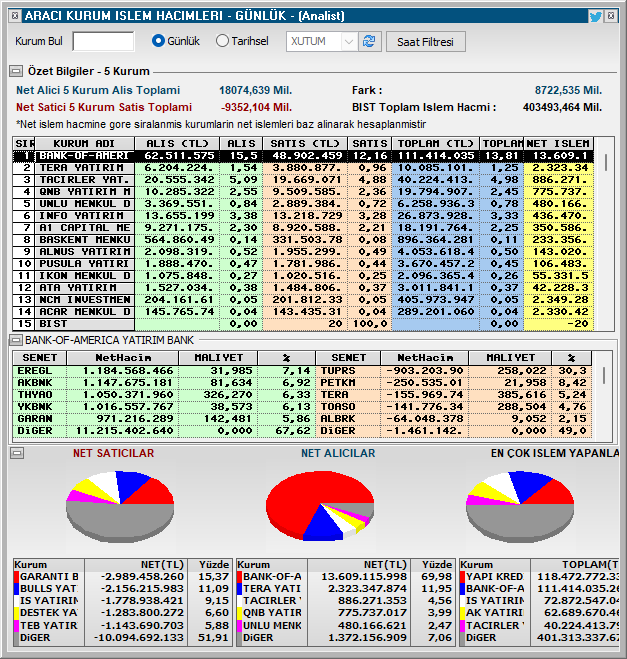Select the BASKENT MENKU row

[303, 240]
